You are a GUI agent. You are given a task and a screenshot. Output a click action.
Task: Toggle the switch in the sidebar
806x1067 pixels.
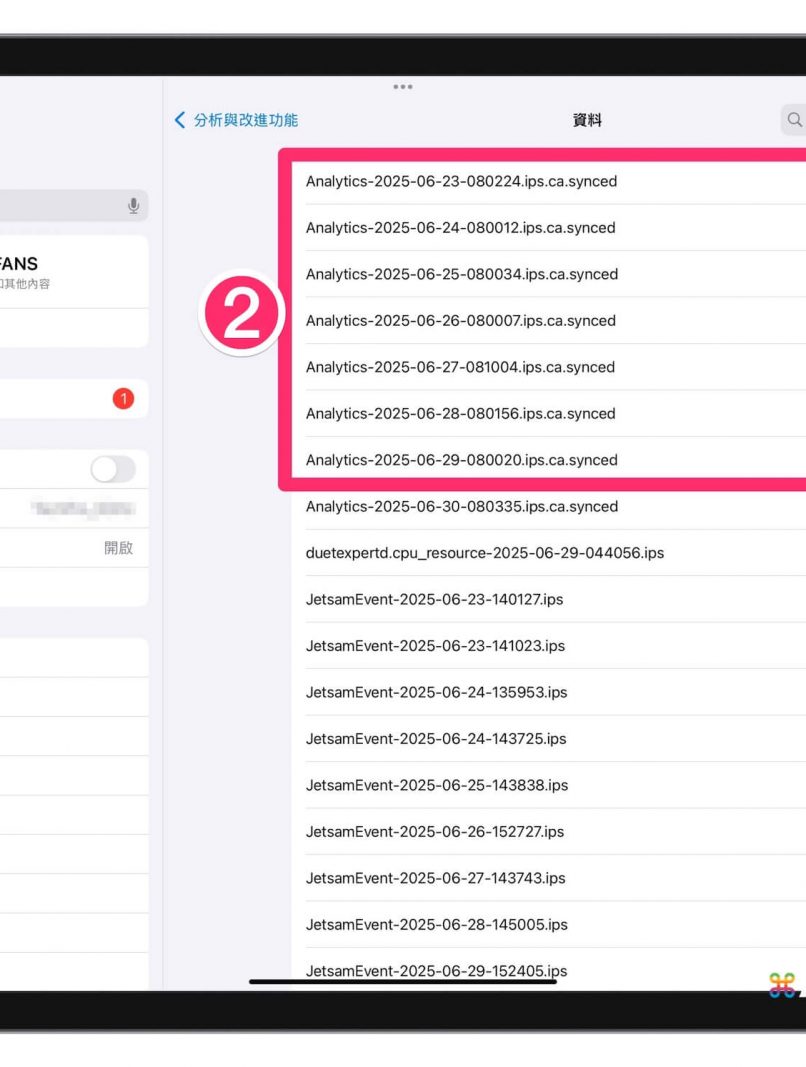[112, 469]
